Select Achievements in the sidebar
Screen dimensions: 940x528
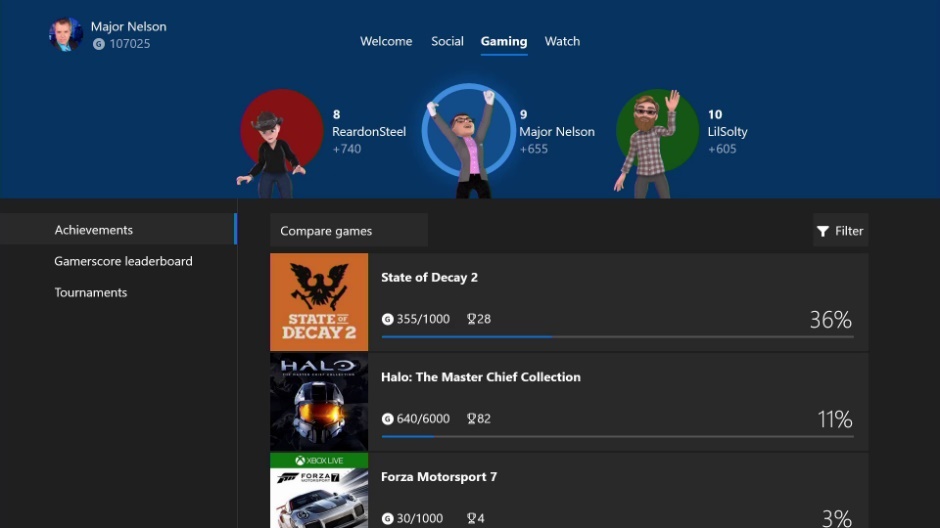pyautogui.click(x=94, y=230)
